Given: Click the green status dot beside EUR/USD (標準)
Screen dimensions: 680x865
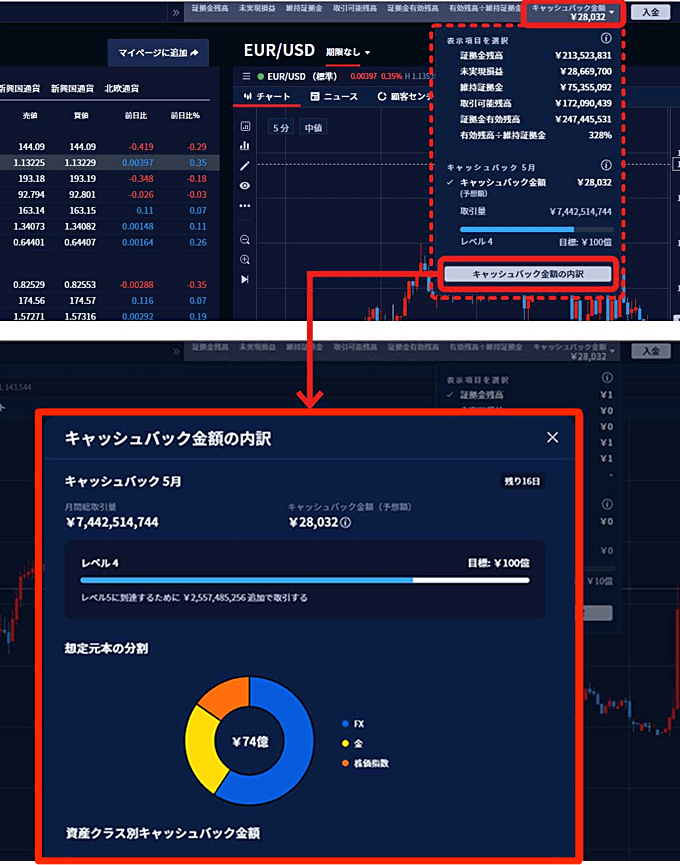Looking at the screenshot, I should 261,76.
